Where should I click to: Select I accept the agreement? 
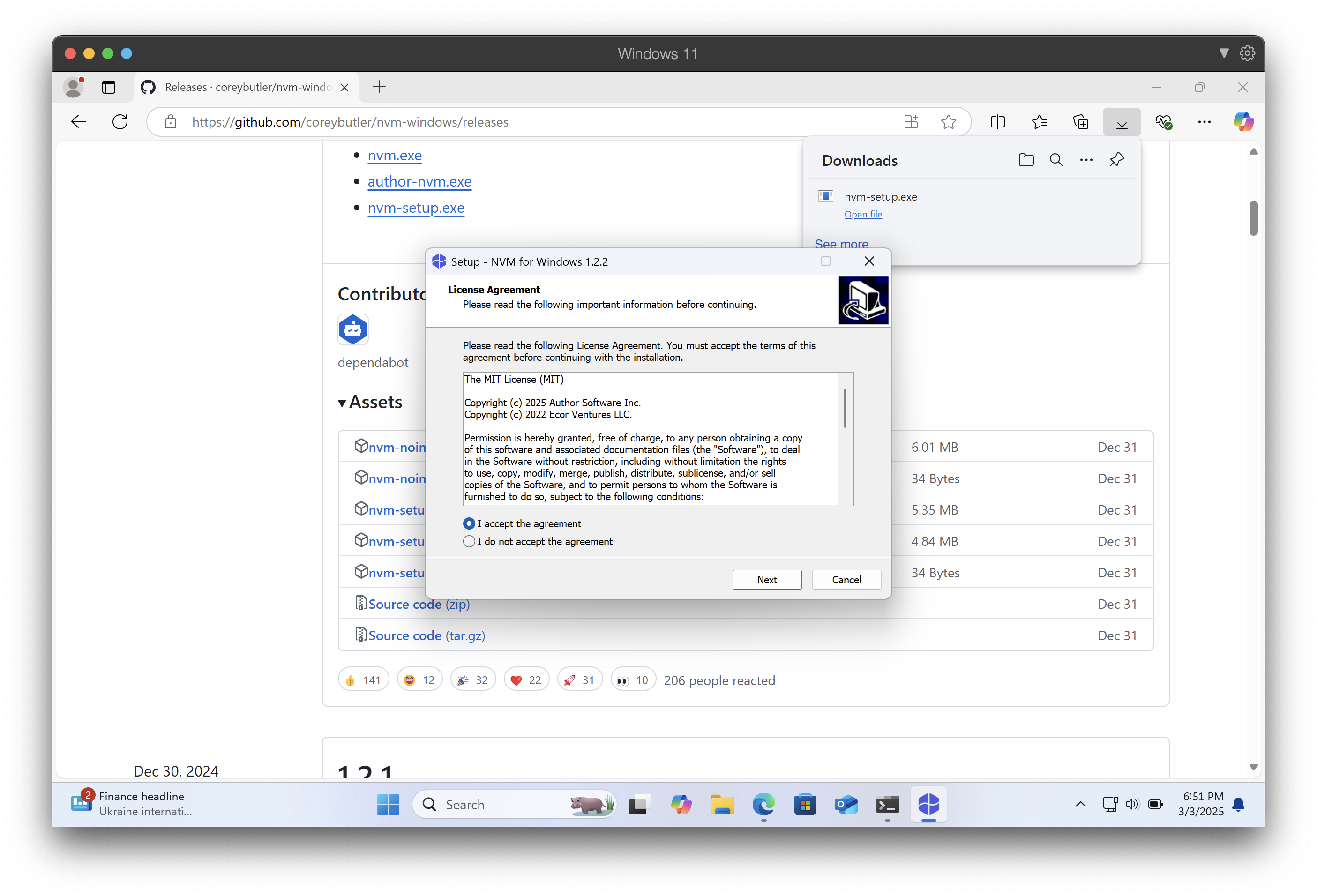(522, 523)
